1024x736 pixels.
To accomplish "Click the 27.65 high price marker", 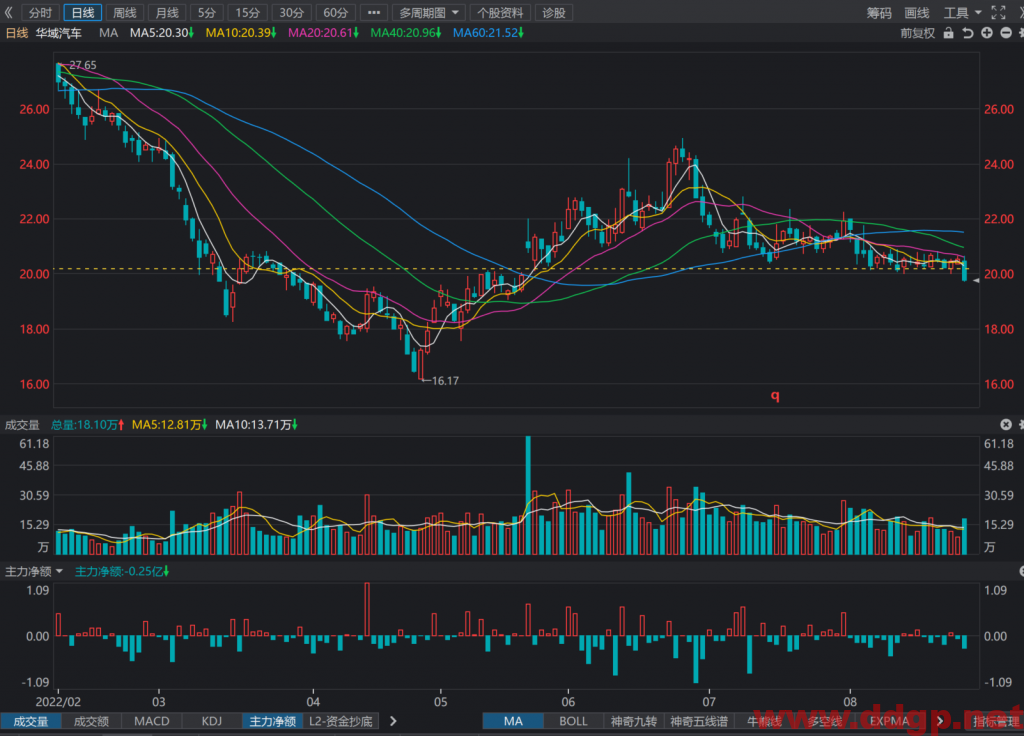I will click(x=82, y=65).
